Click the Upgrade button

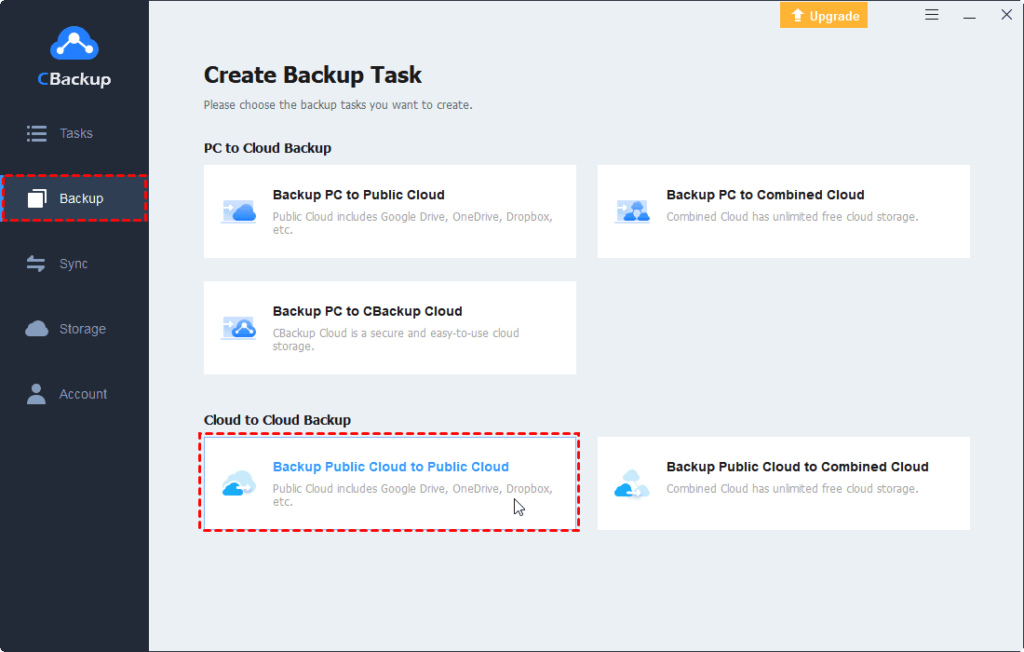click(824, 16)
